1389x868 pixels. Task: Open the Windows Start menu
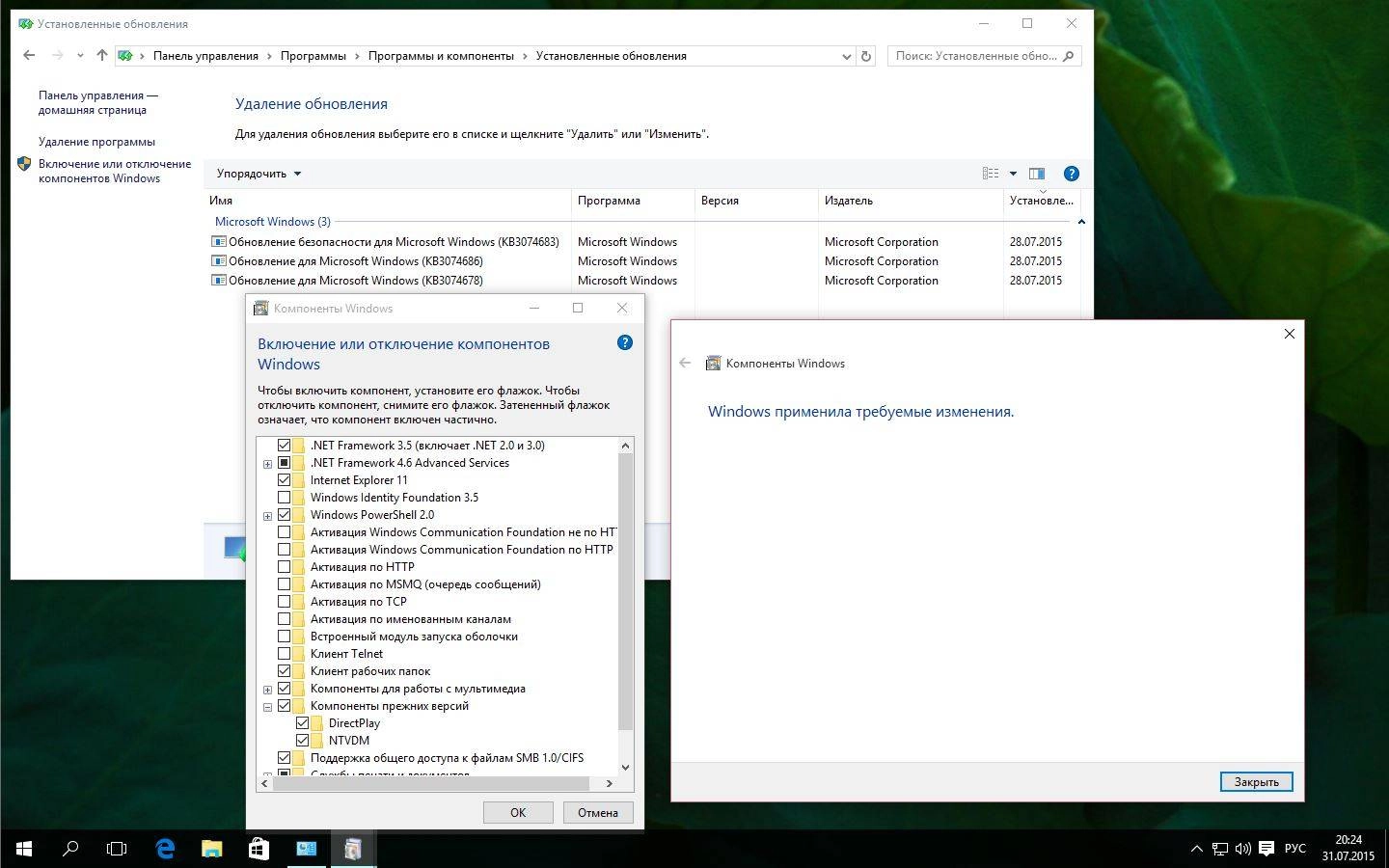pyautogui.click(x=23, y=849)
